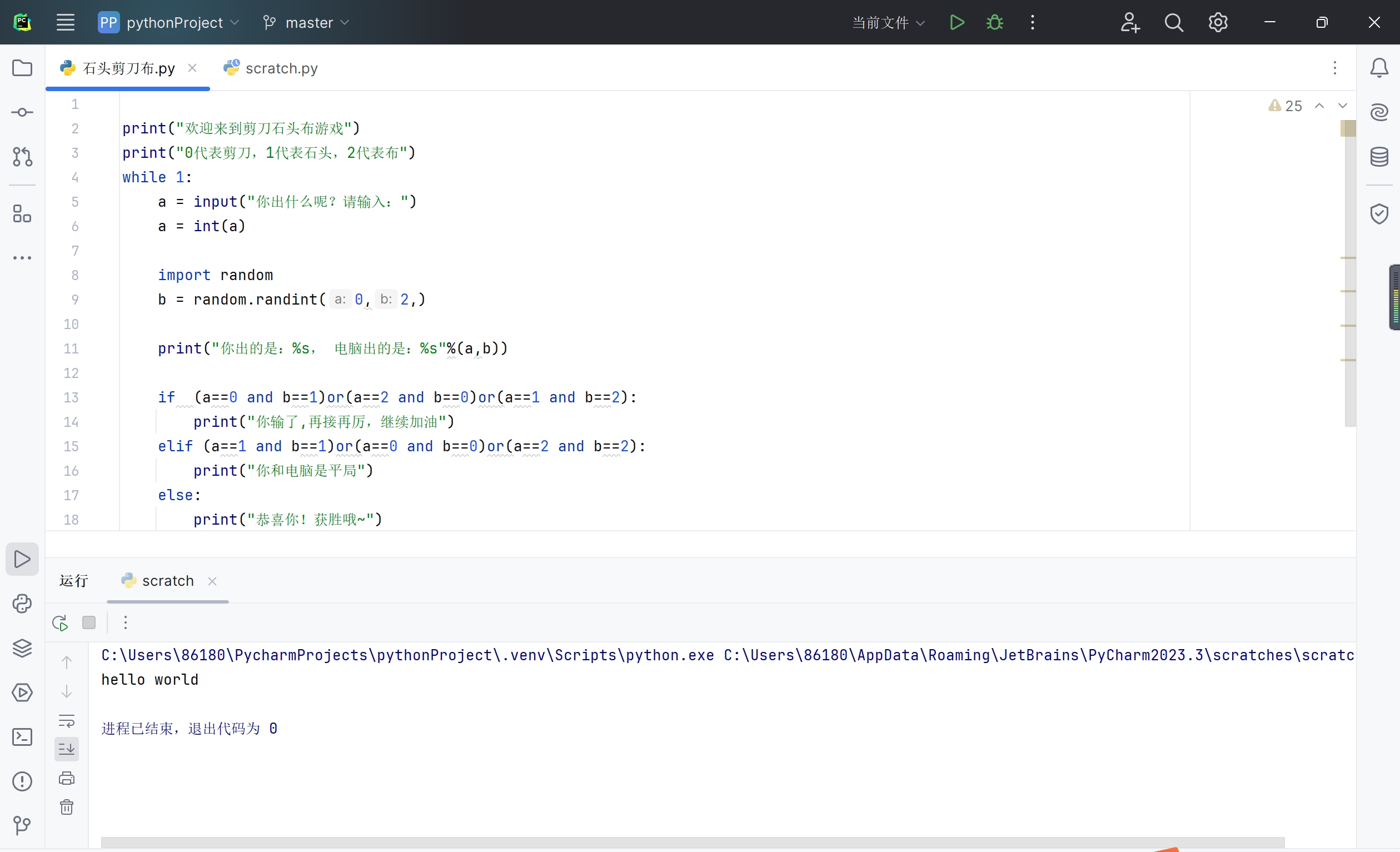Open run console more options menu
Image resolution: width=1400 pixels, height=852 pixels.
coord(126,622)
